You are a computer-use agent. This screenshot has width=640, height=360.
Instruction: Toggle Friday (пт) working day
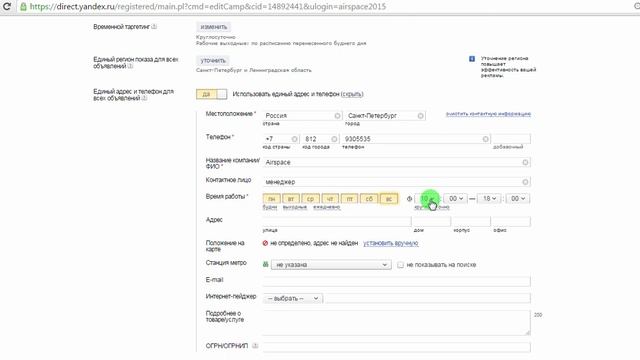(x=349, y=199)
